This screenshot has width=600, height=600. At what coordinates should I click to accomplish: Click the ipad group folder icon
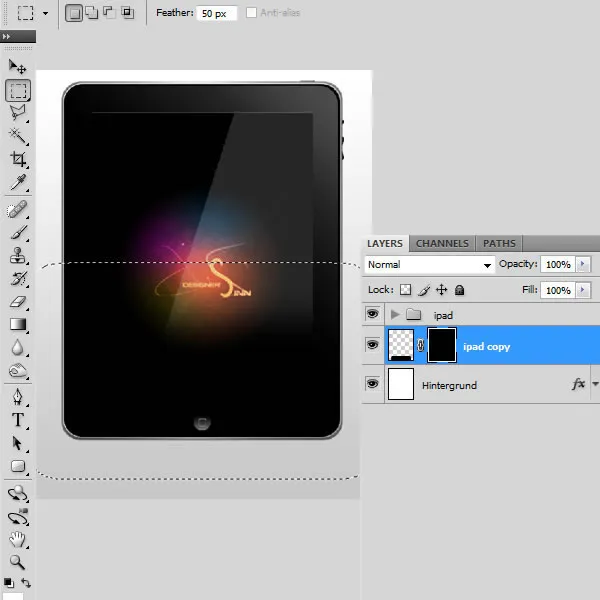(414, 315)
